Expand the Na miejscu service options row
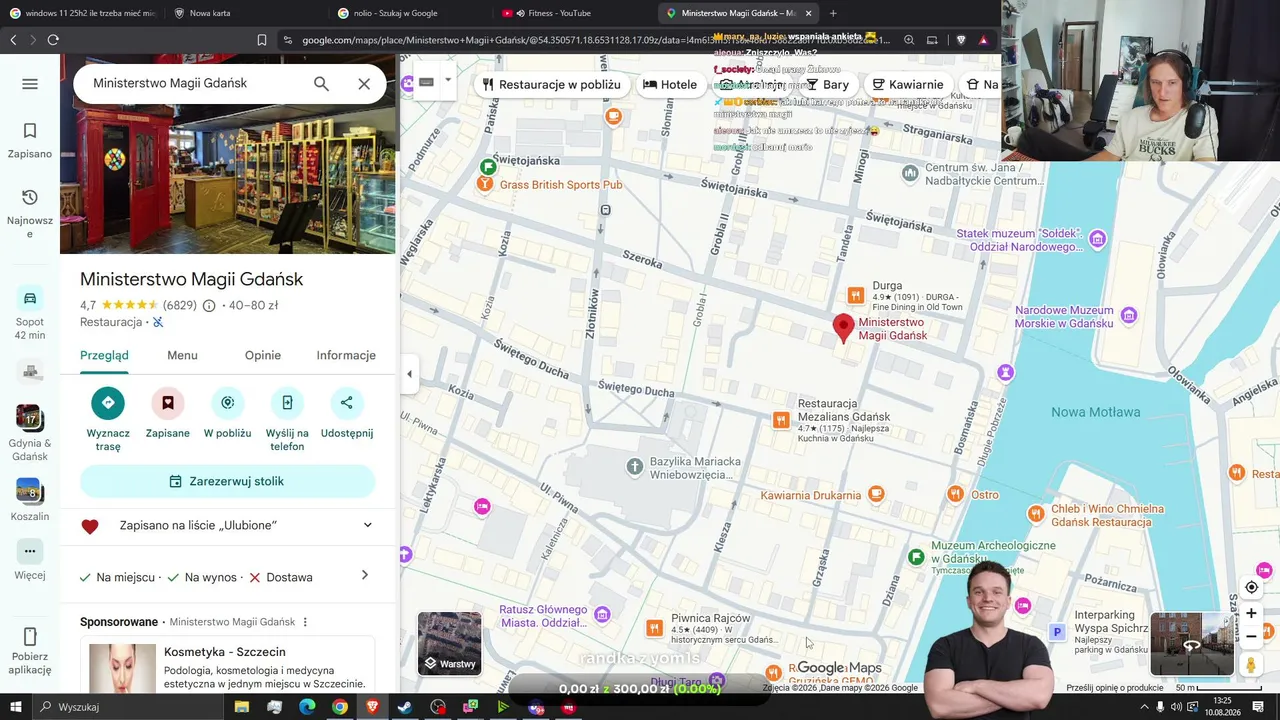1280x720 pixels. (228, 577)
